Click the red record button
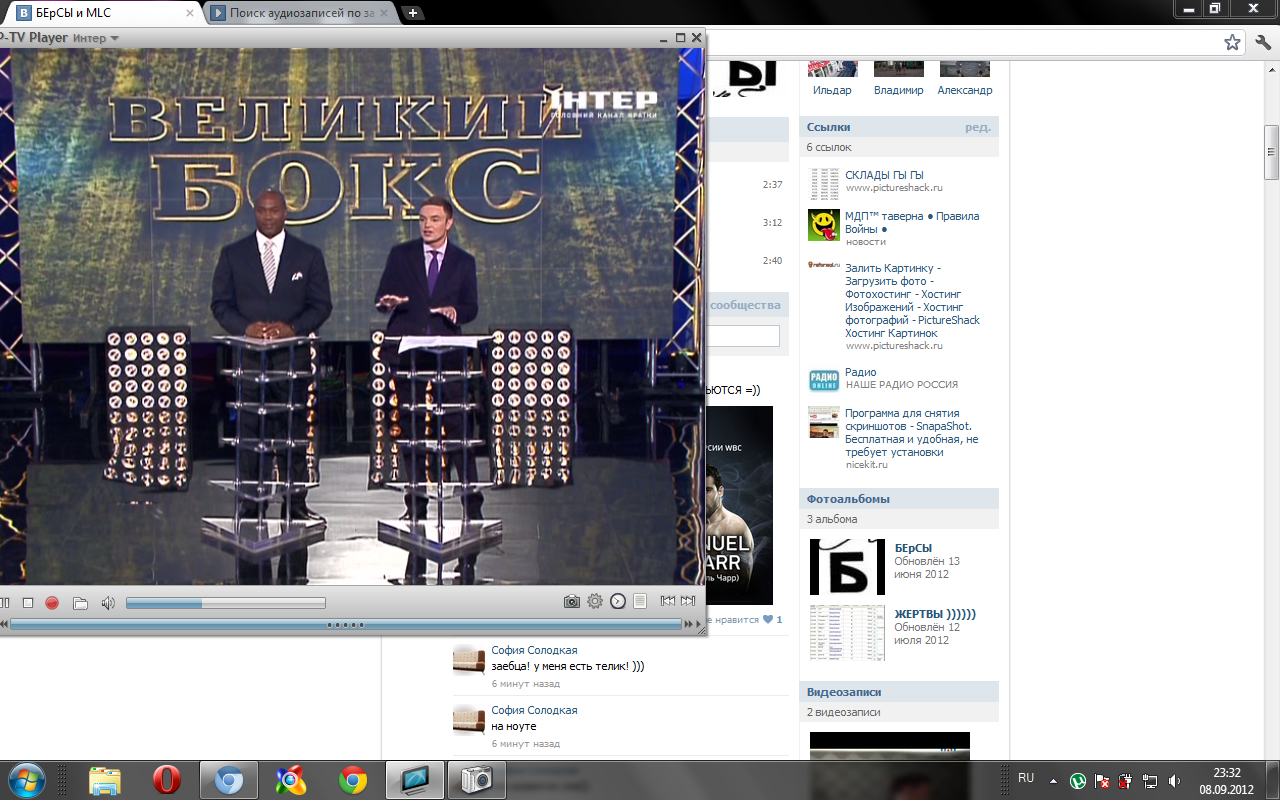Image resolution: width=1280 pixels, height=800 pixels. click(x=52, y=603)
